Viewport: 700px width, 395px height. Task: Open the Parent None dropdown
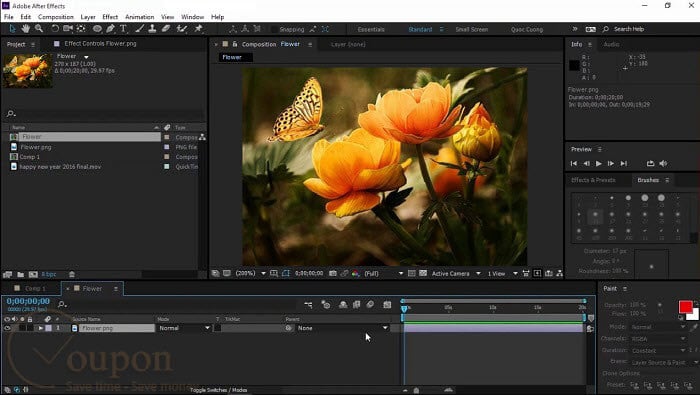tap(342, 328)
